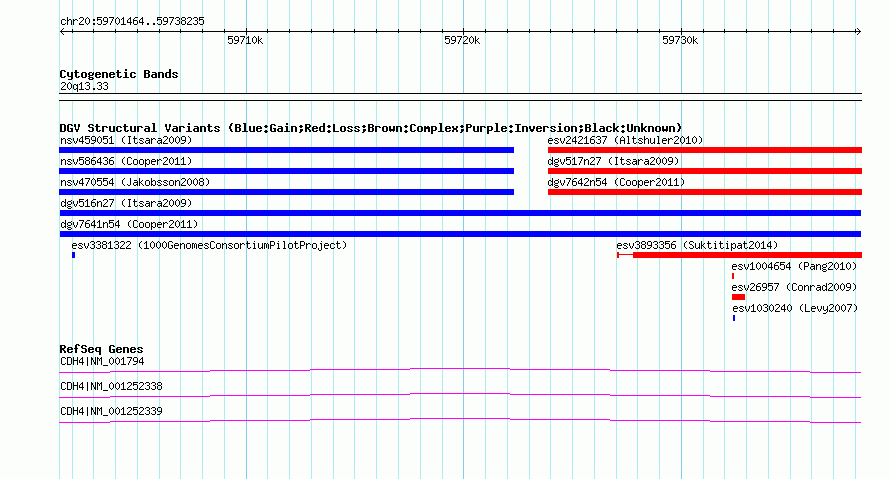The image size is (890, 479).
Task: Click the short red bar under esv26957
Action: (738, 297)
